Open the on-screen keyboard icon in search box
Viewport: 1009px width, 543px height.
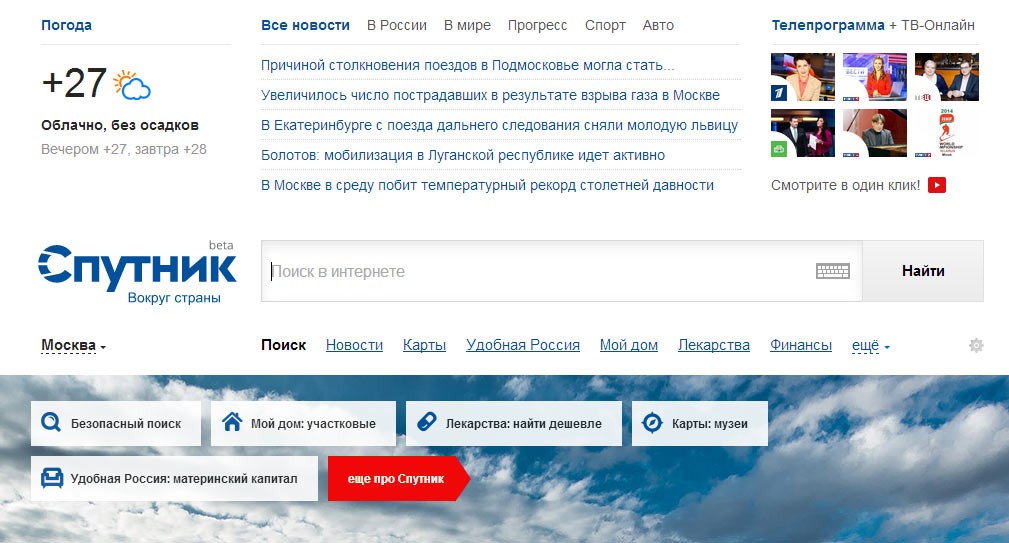tap(833, 271)
